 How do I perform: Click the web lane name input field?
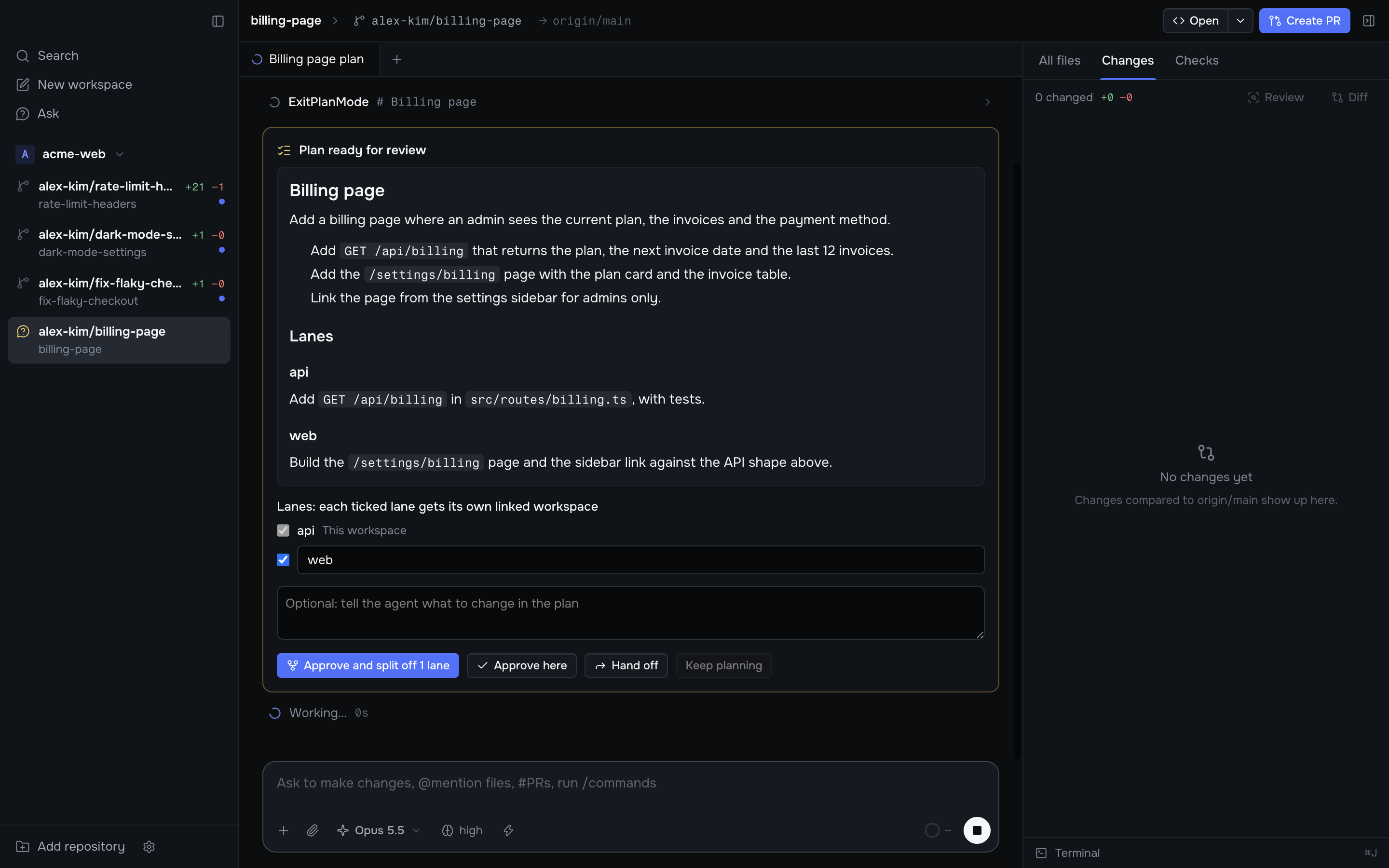tap(640, 560)
